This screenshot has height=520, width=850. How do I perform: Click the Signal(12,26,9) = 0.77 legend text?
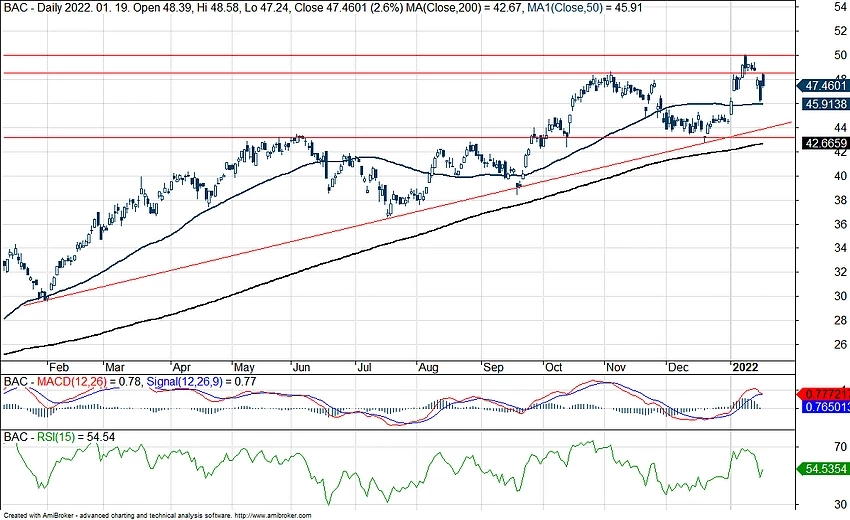(x=202, y=382)
